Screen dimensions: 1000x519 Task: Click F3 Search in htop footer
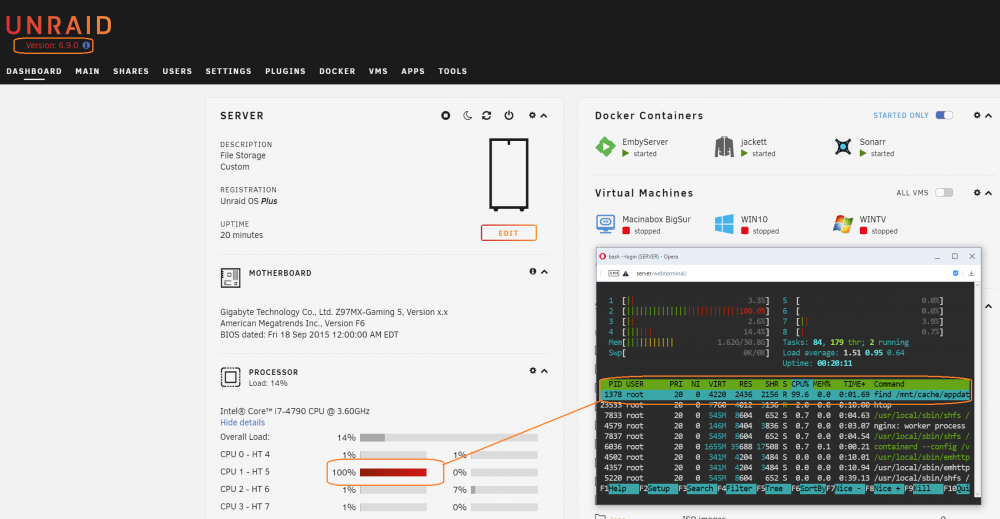coord(696,488)
